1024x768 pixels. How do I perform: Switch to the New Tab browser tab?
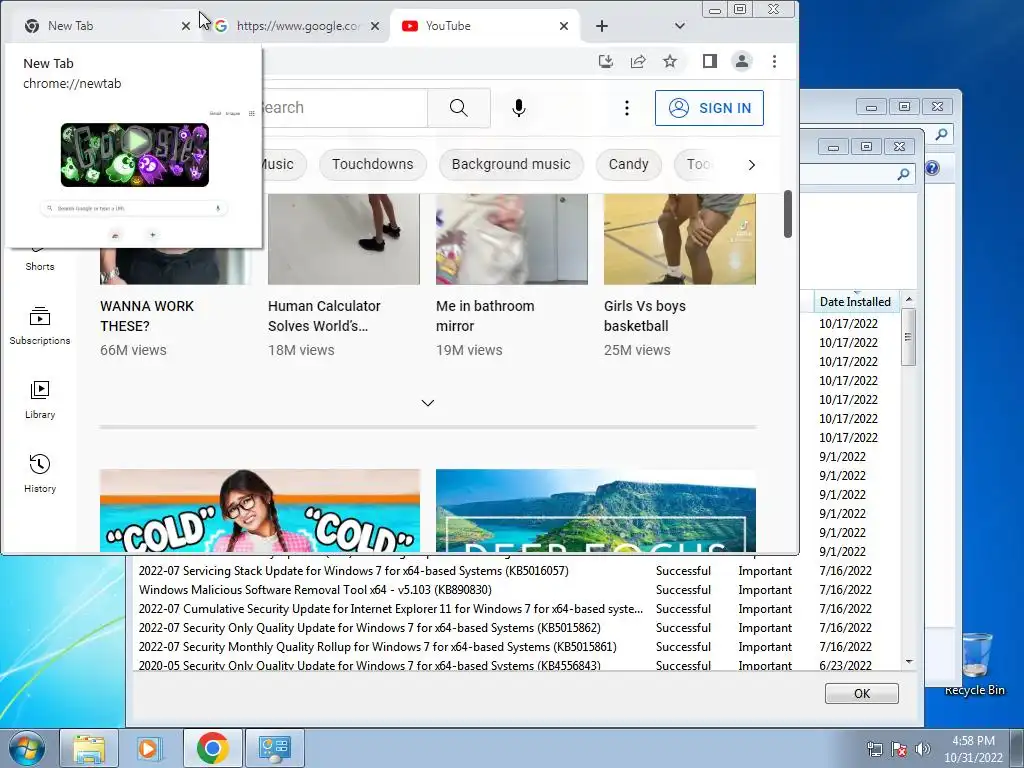98,26
